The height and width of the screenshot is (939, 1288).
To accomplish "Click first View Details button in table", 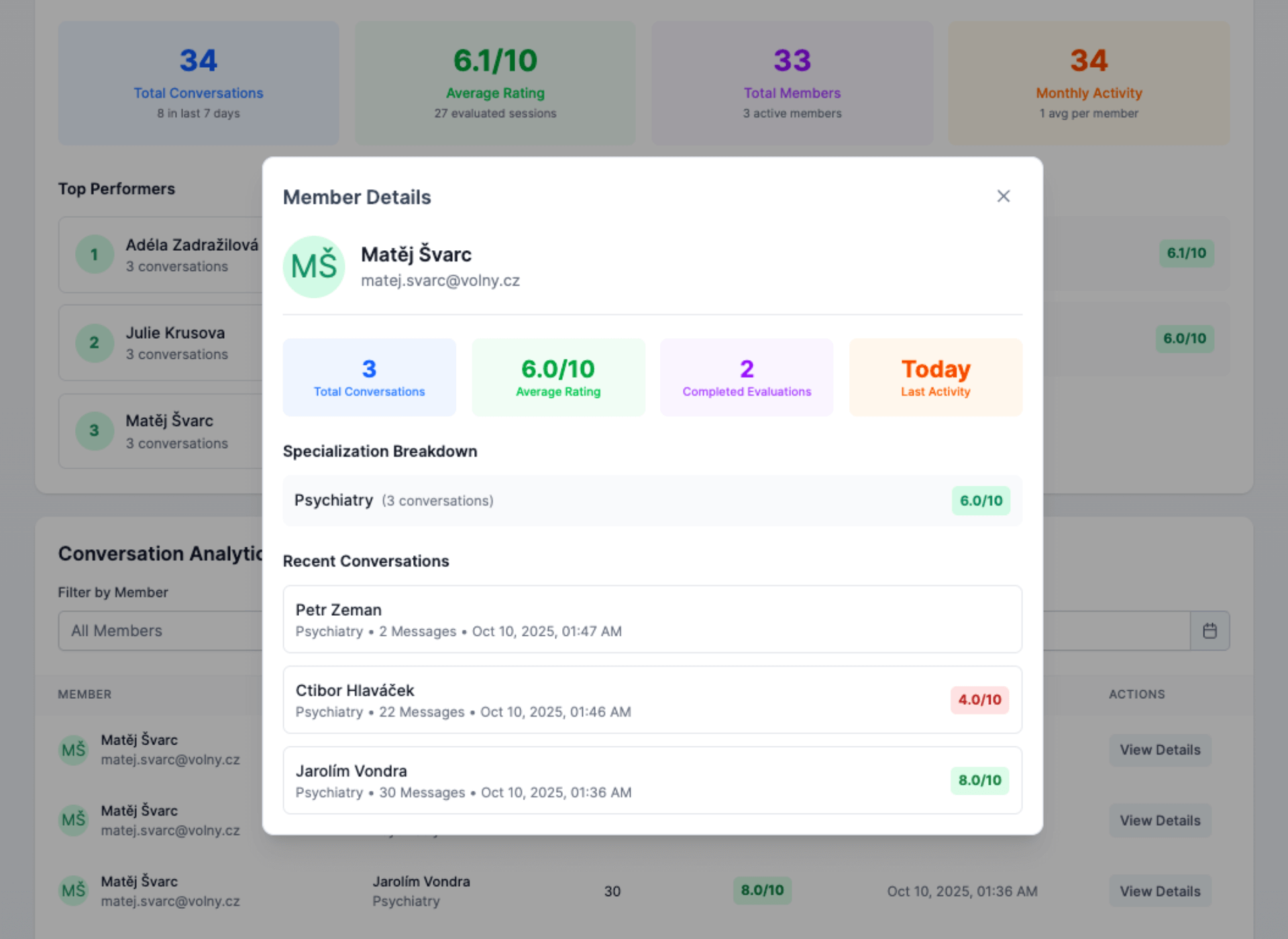I will tap(1159, 750).
